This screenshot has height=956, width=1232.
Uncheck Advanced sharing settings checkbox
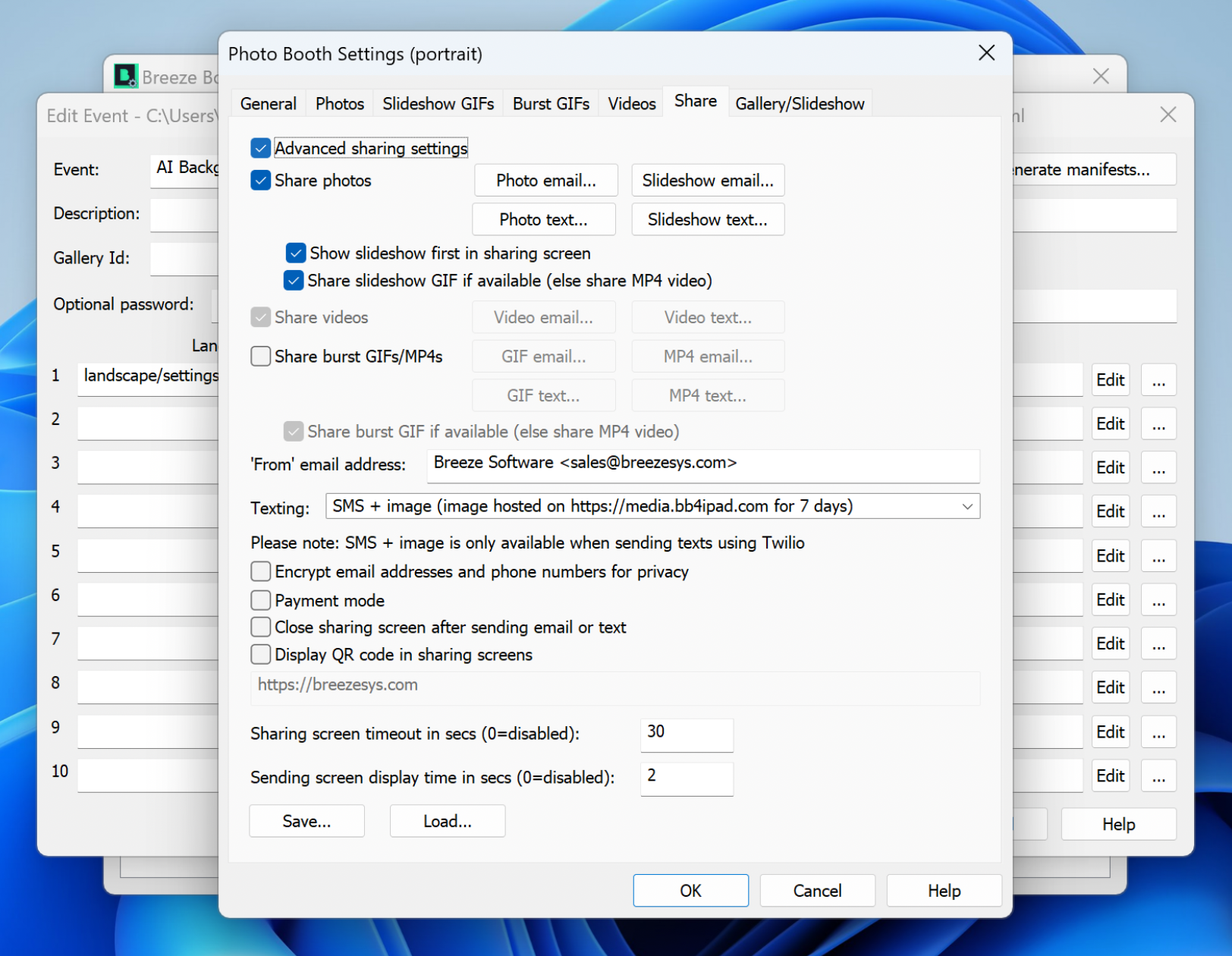(x=261, y=148)
